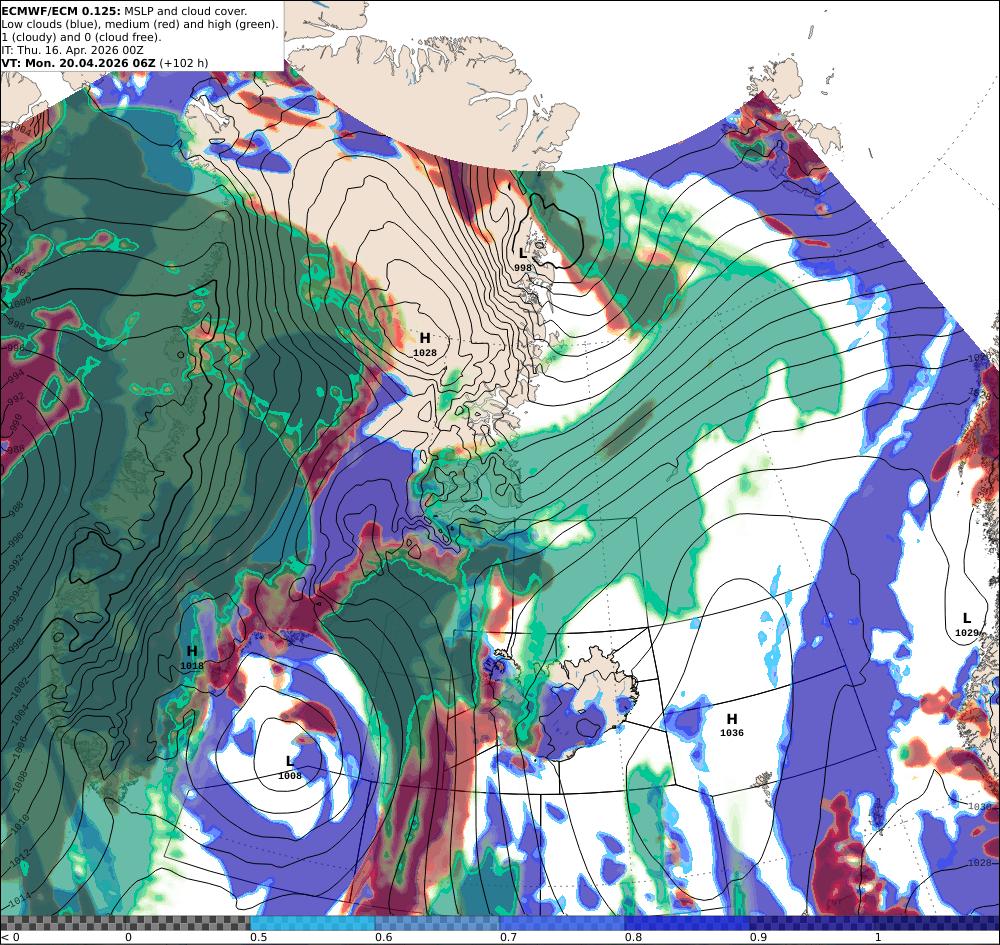Click the 0.7–0.8 blue colorbar segment
The width and height of the screenshot is (1000, 945).
point(562,923)
